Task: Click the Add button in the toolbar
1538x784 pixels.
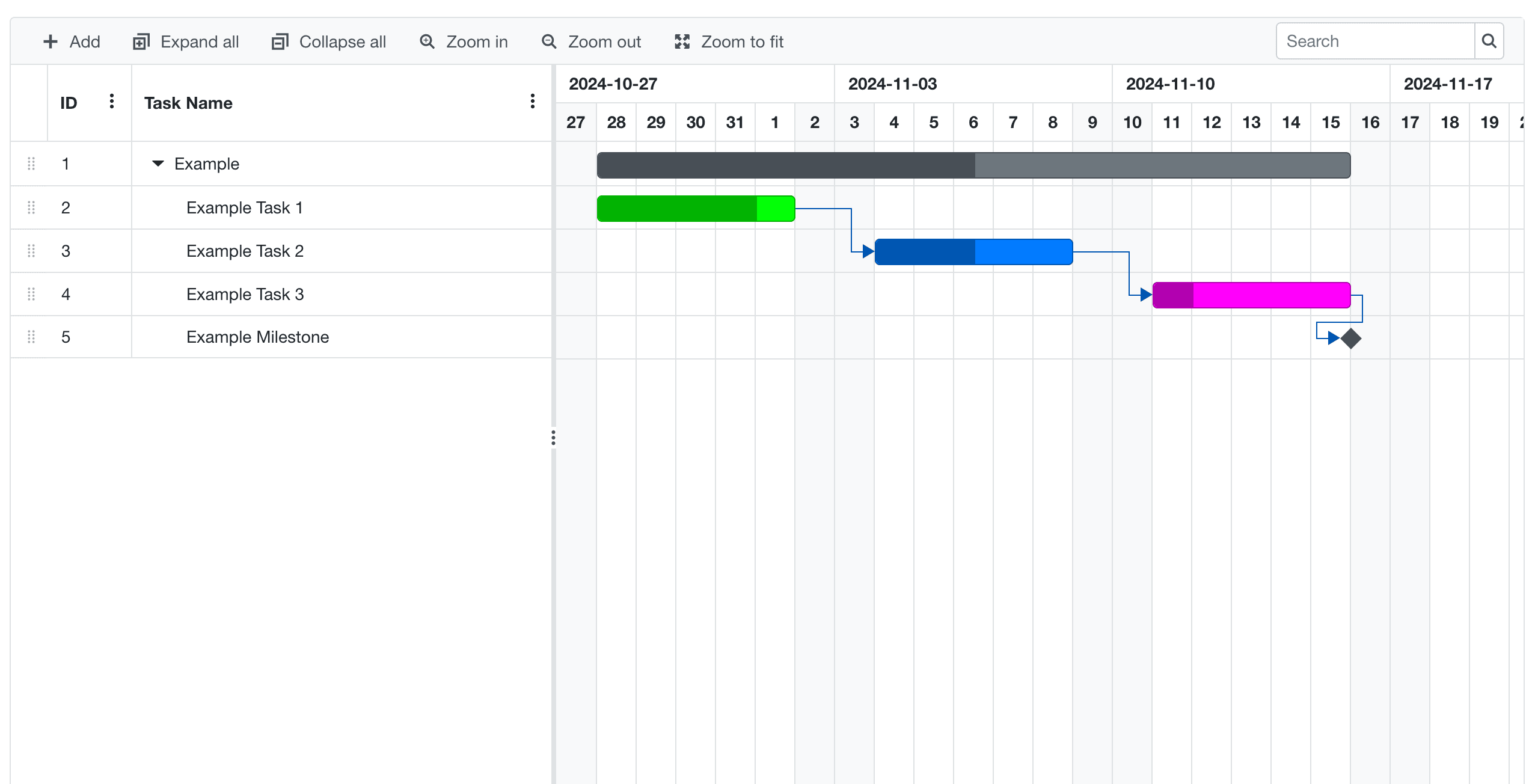Action: coord(72,41)
